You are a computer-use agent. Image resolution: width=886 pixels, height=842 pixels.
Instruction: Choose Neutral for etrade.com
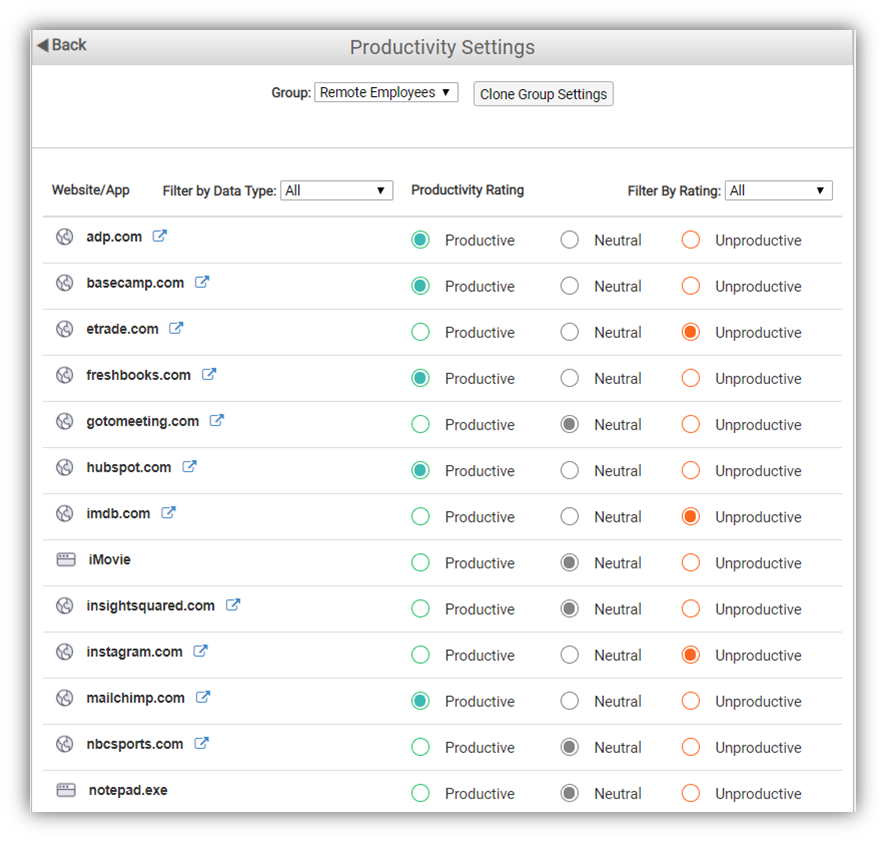[570, 332]
